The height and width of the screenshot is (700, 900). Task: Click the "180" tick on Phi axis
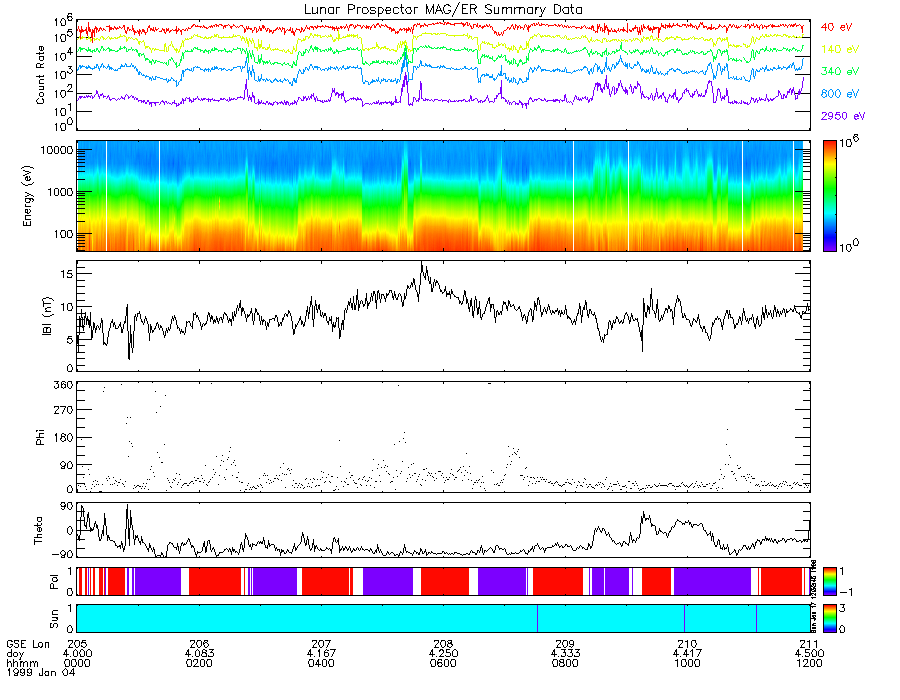[64, 438]
